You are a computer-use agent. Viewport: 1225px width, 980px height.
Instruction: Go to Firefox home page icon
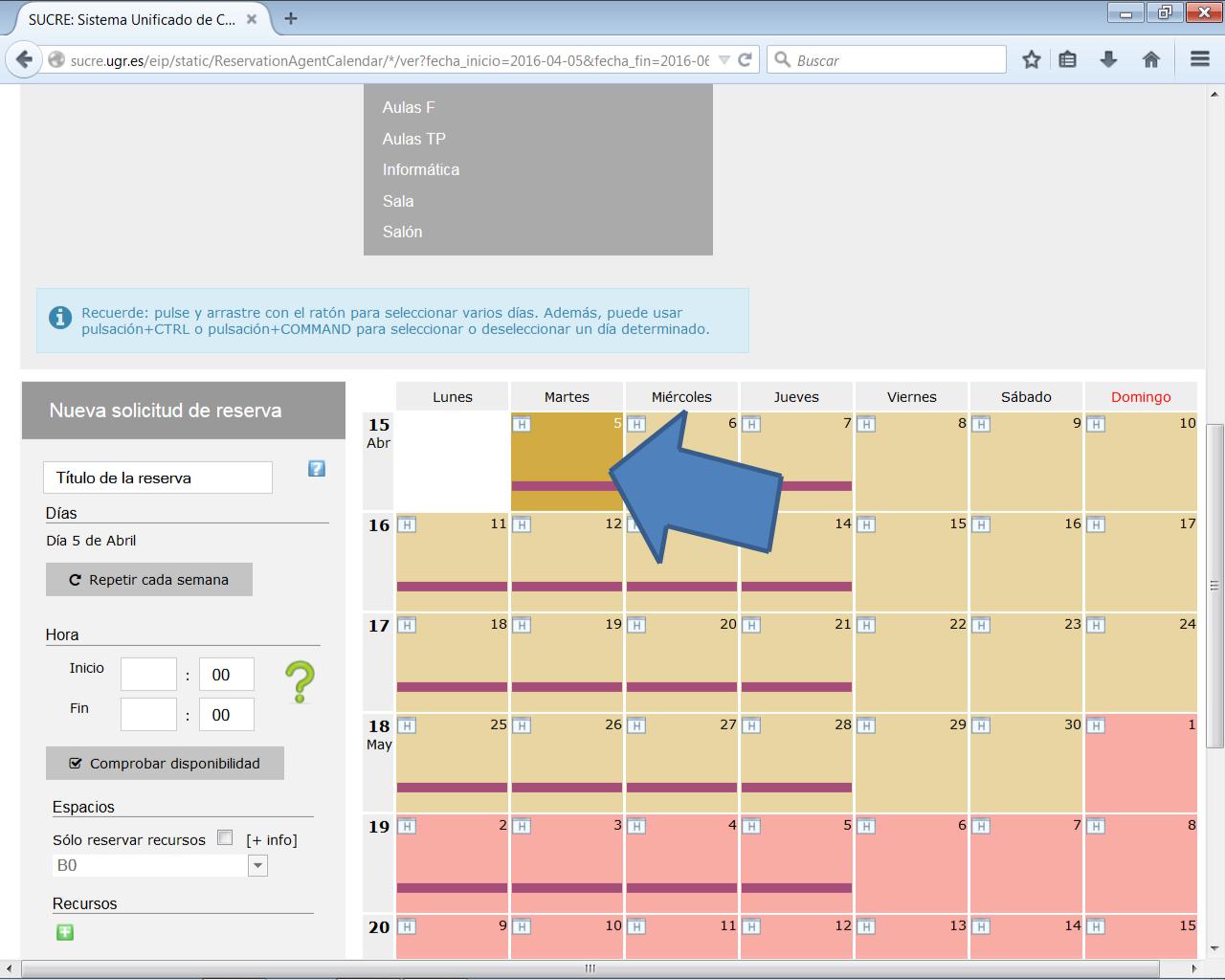point(1151,59)
